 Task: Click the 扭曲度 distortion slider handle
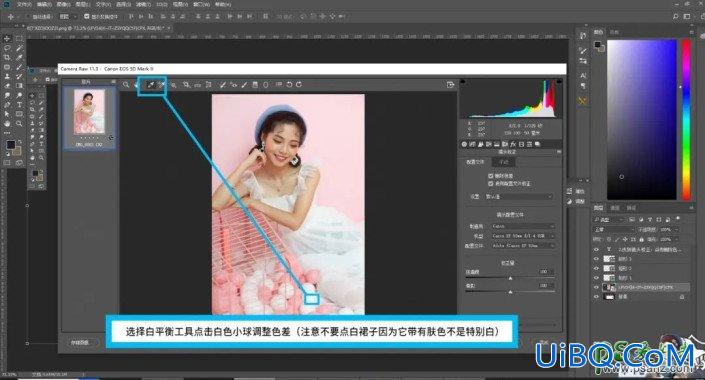tap(510, 278)
